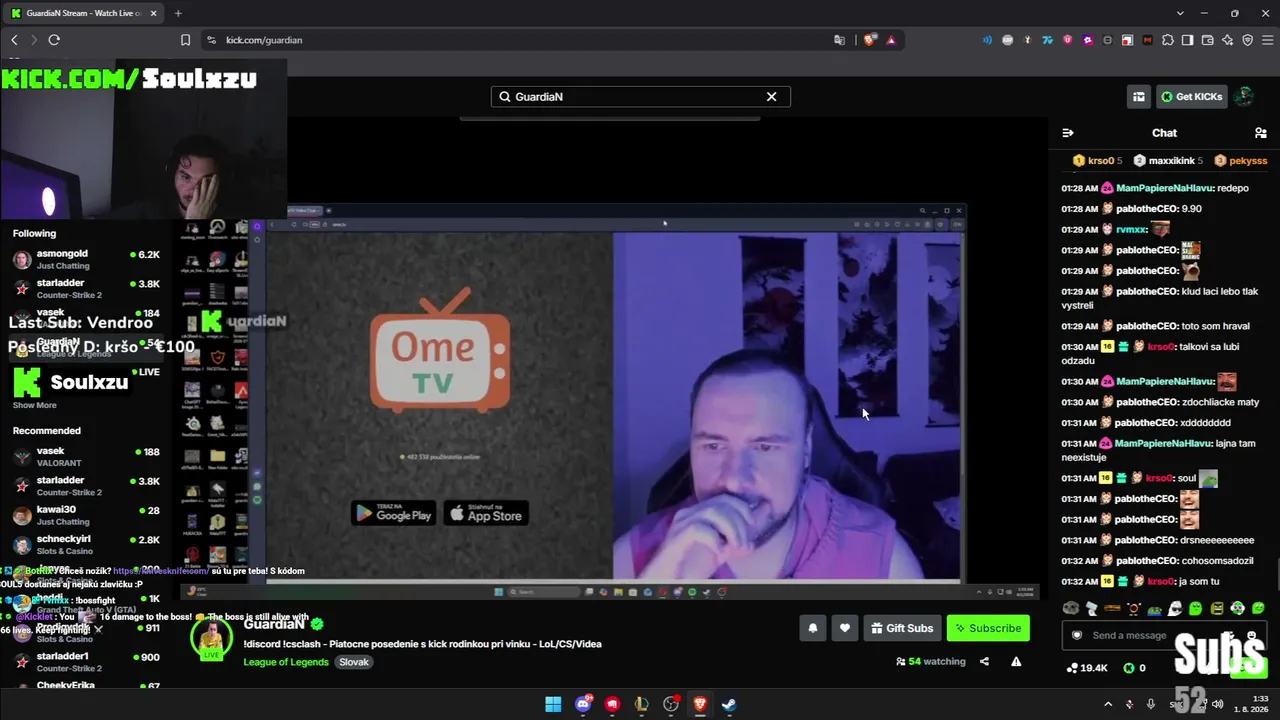Open the taskbar volume control
Screen dimensions: 1280x720
[1217, 704]
